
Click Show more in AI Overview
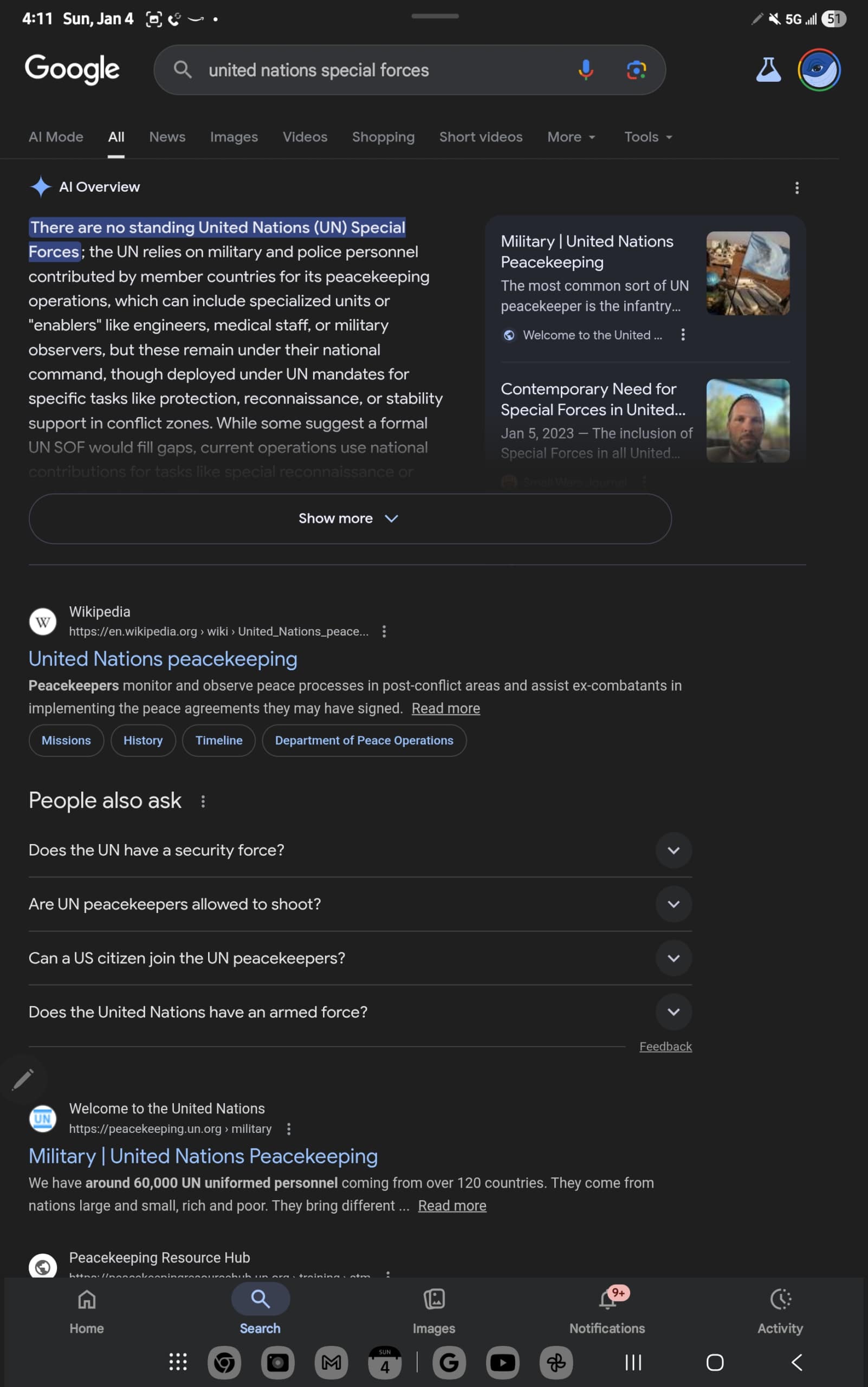[349, 518]
